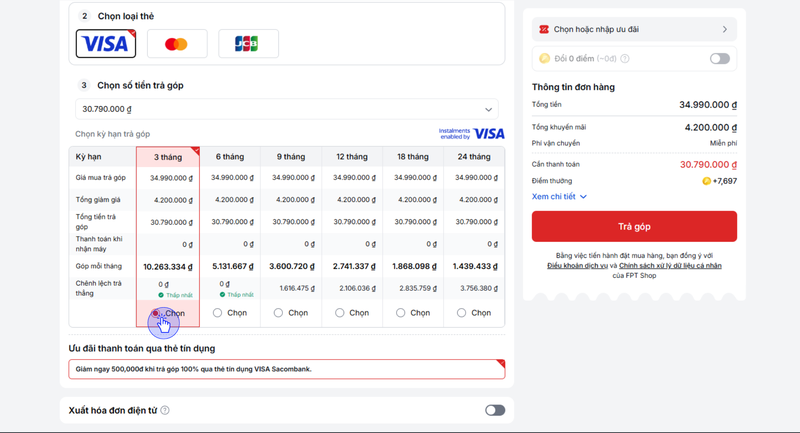The width and height of the screenshot is (800, 433).
Task: Enable Xuất hóa đơn điện tử toggle
Action: tap(495, 410)
